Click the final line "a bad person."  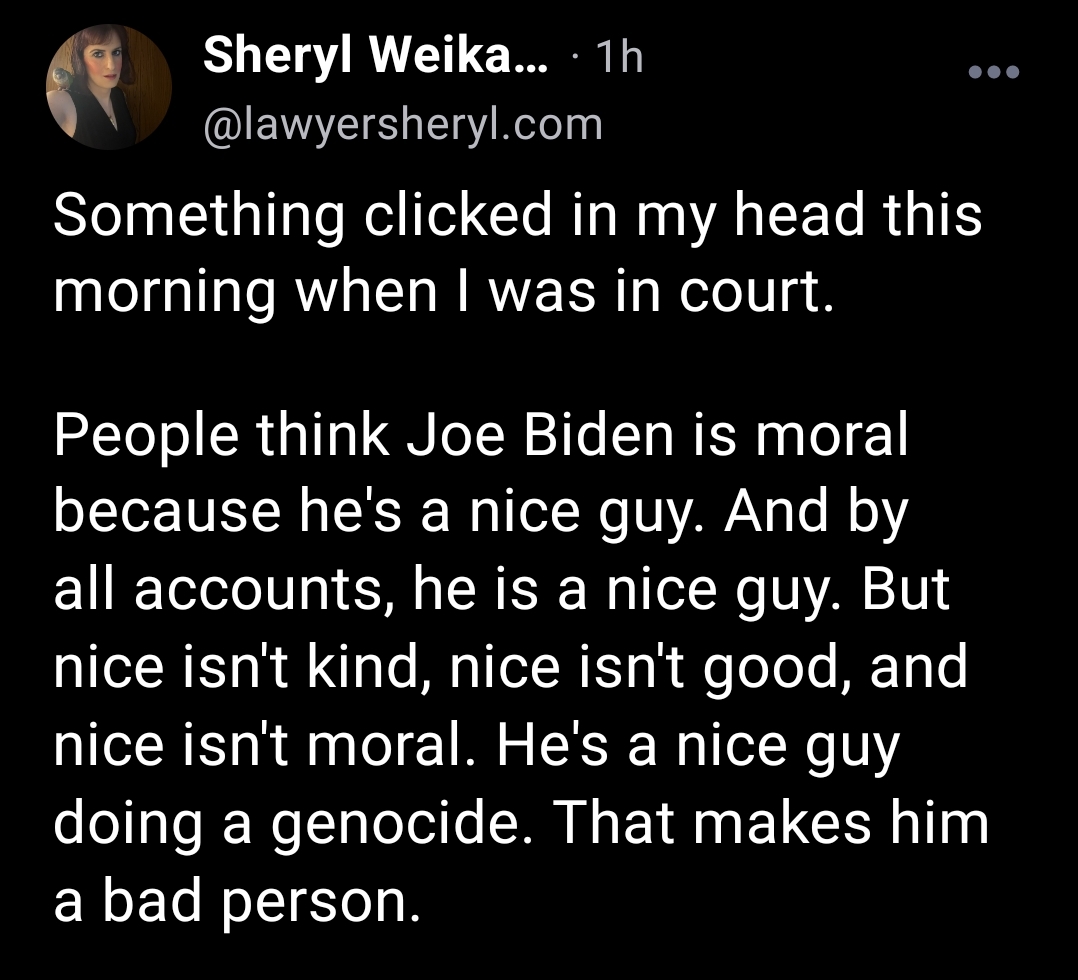236,903
